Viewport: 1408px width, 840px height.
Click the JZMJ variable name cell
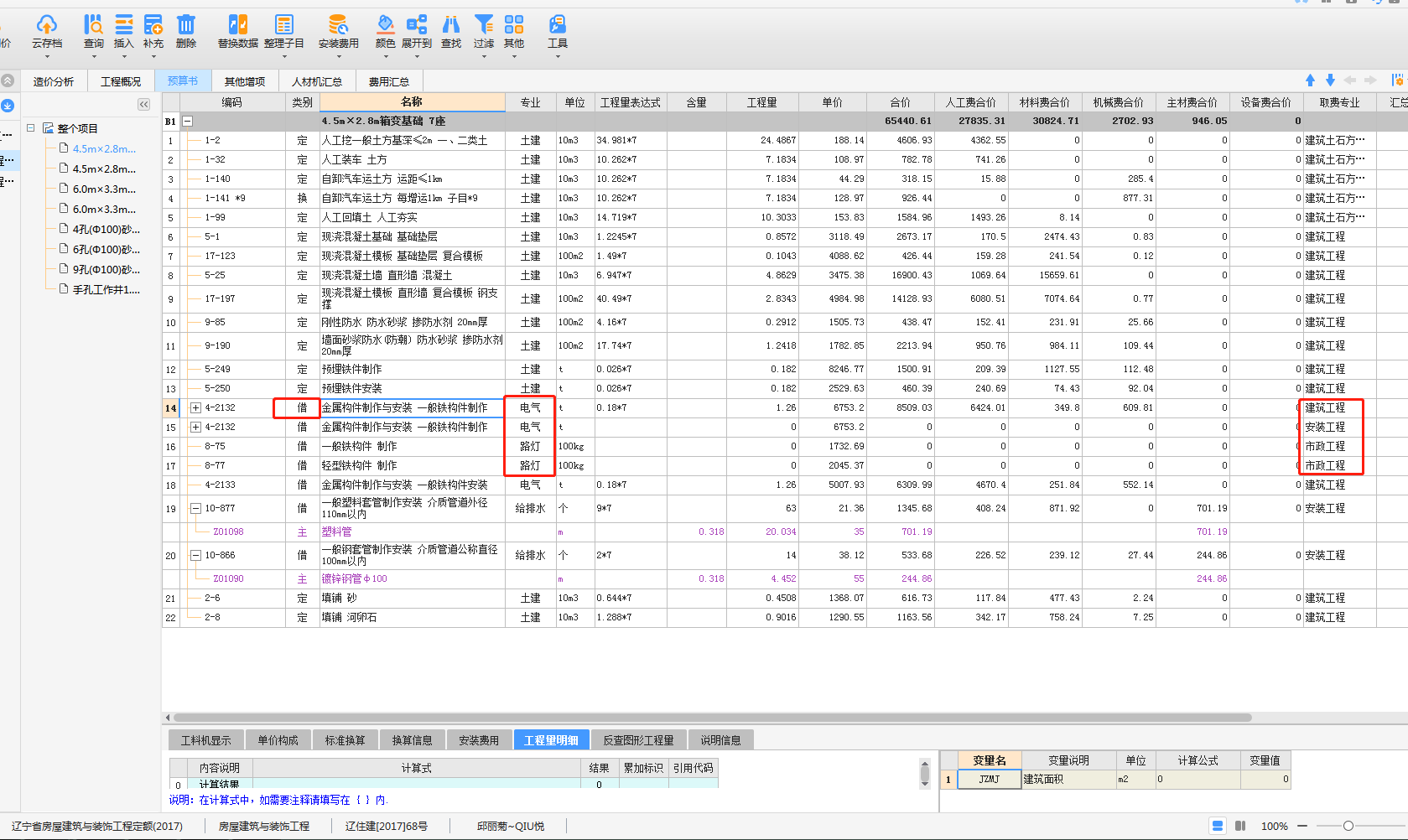tap(990, 779)
